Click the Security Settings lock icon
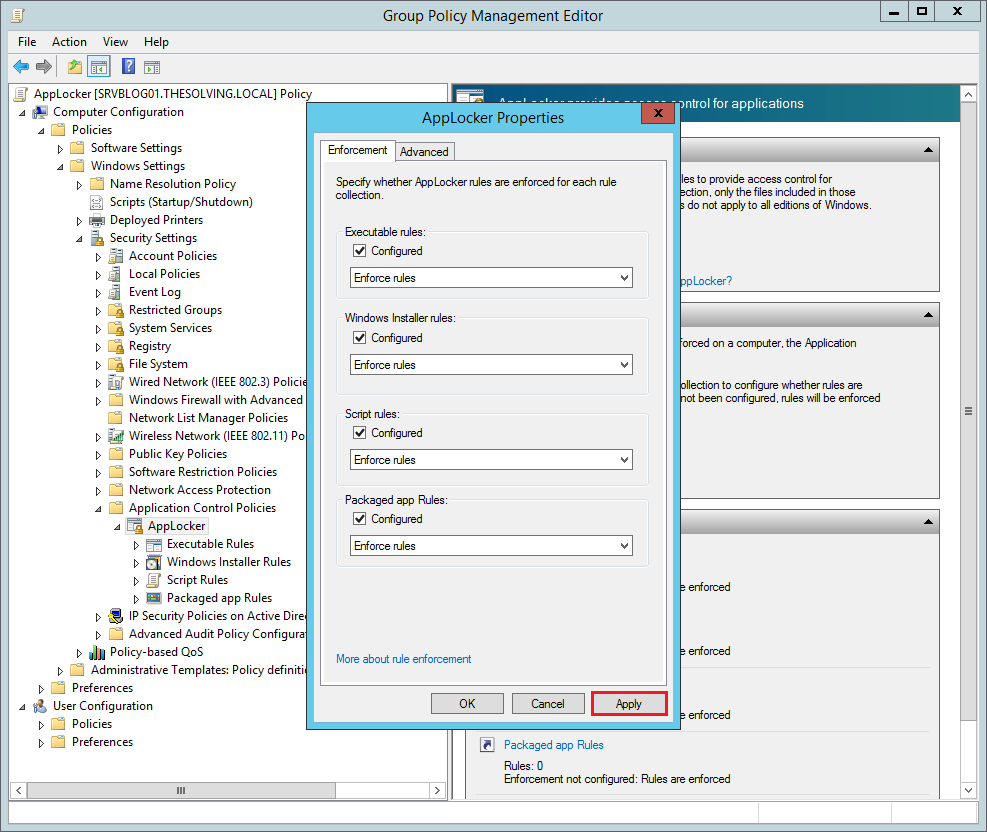 click(x=97, y=239)
